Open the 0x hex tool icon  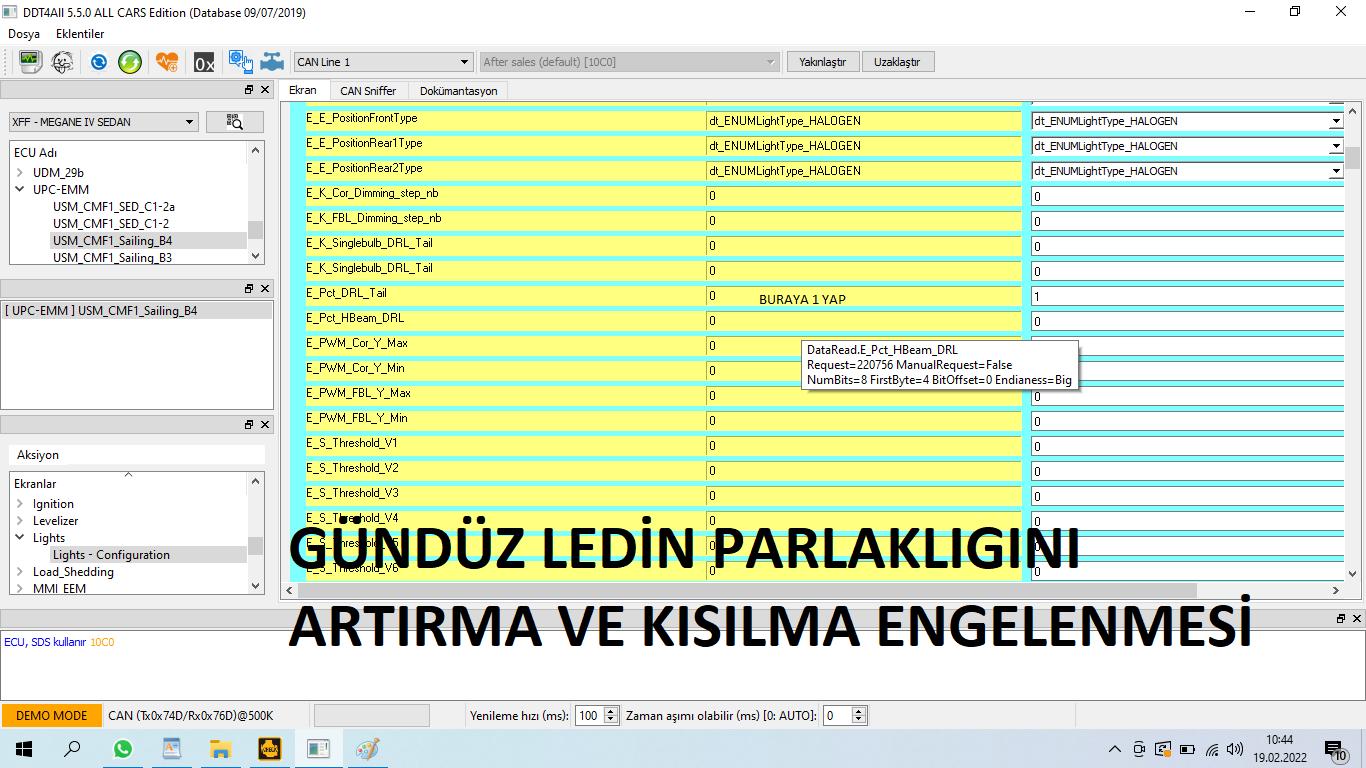(x=204, y=62)
